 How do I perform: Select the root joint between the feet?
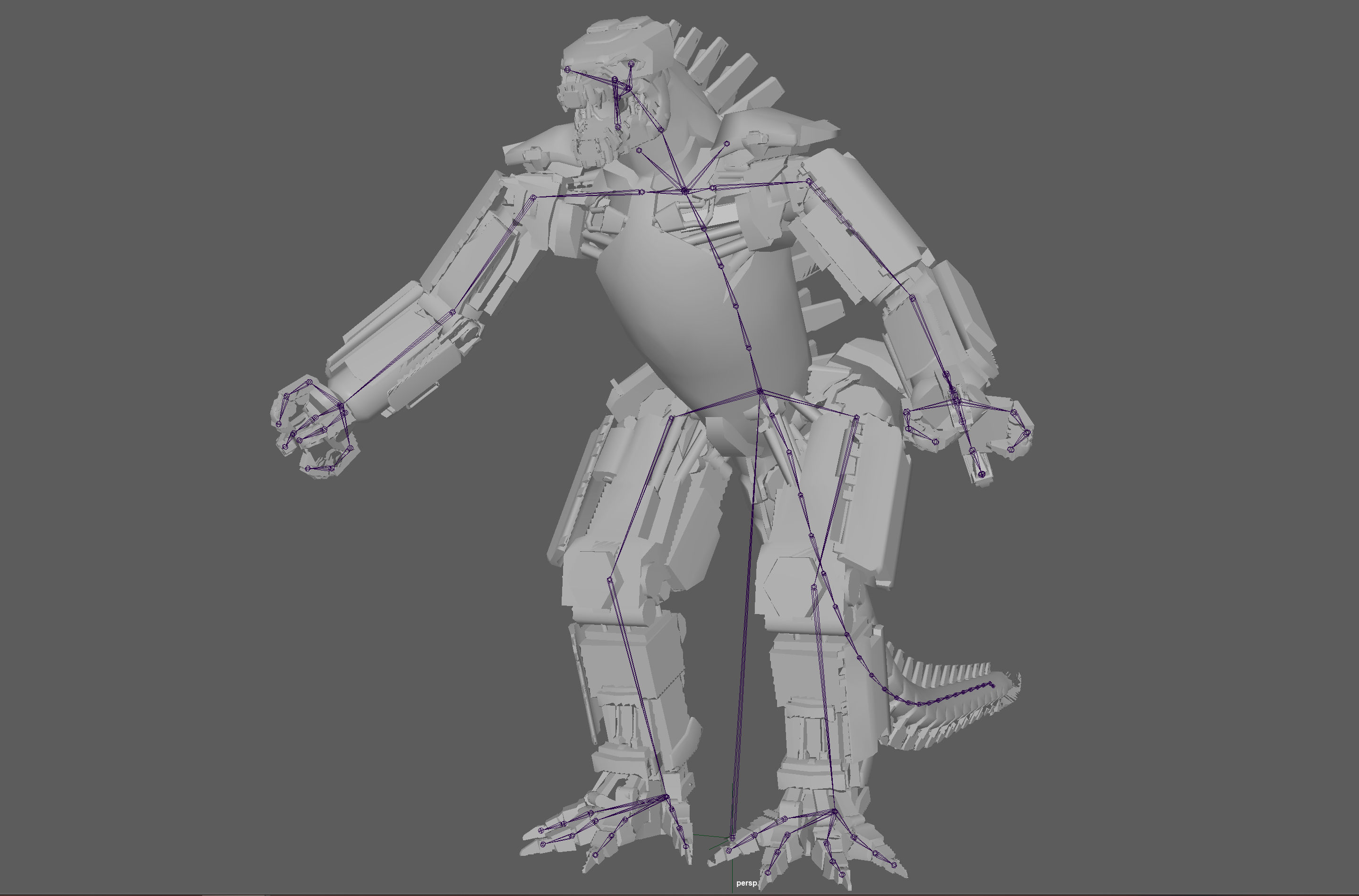pos(732,838)
